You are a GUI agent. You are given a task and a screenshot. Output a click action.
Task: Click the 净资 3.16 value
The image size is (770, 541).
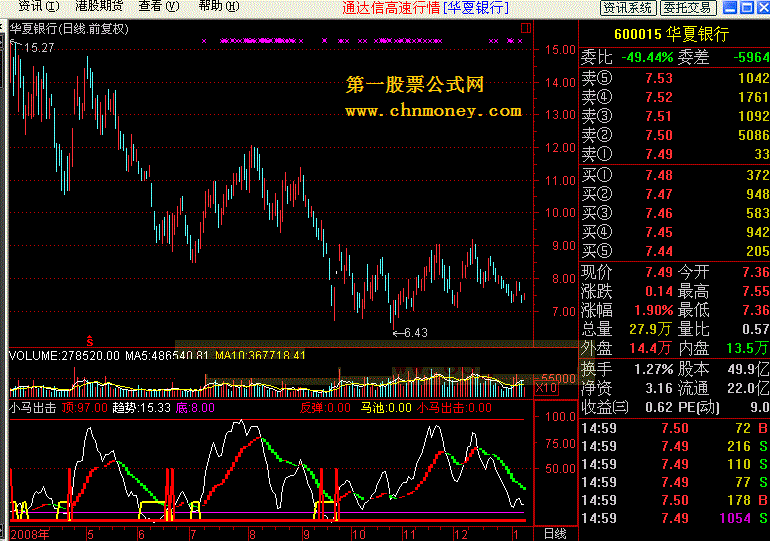click(x=659, y=388)
